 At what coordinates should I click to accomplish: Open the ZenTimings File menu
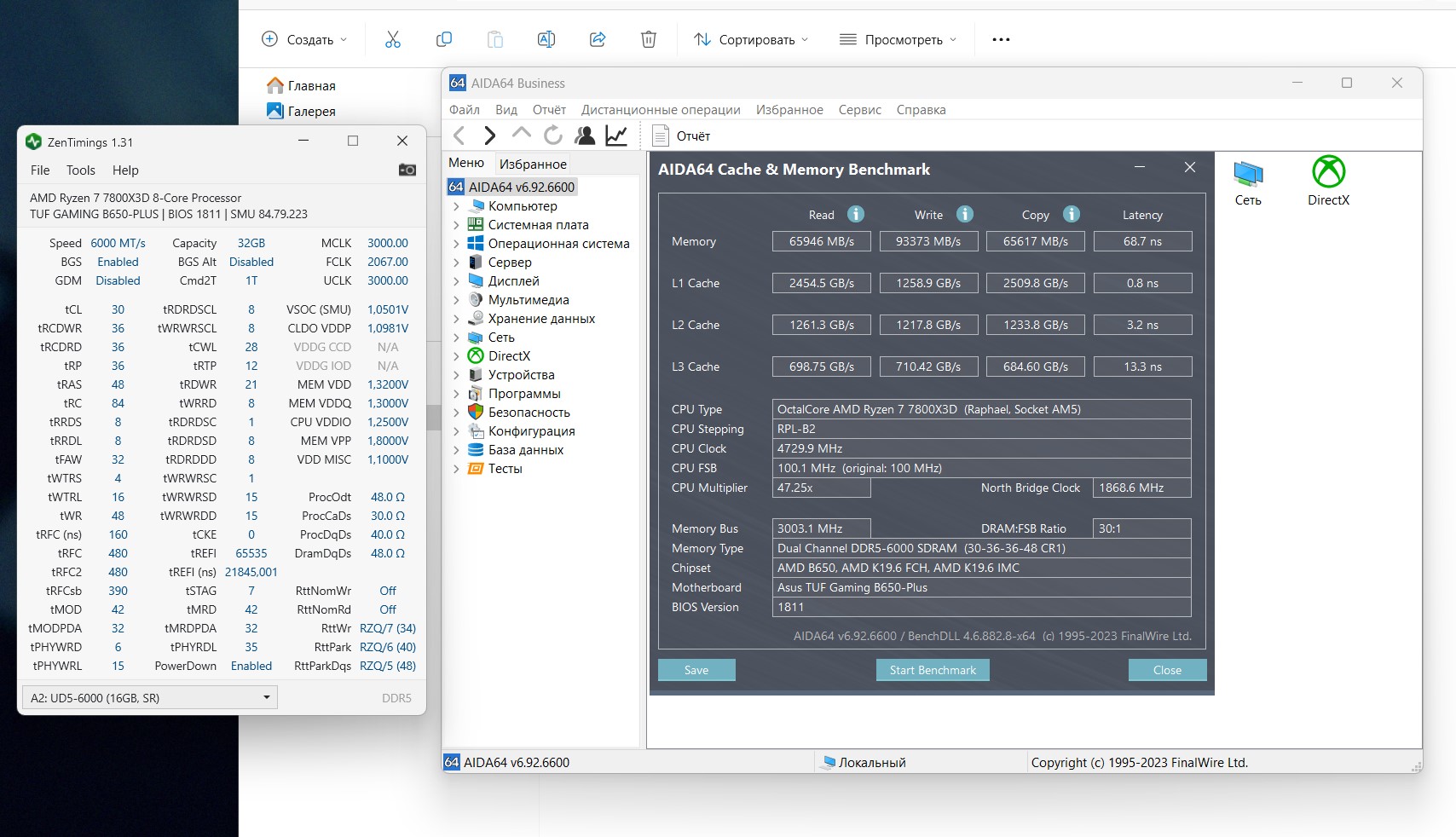point(40,170)
